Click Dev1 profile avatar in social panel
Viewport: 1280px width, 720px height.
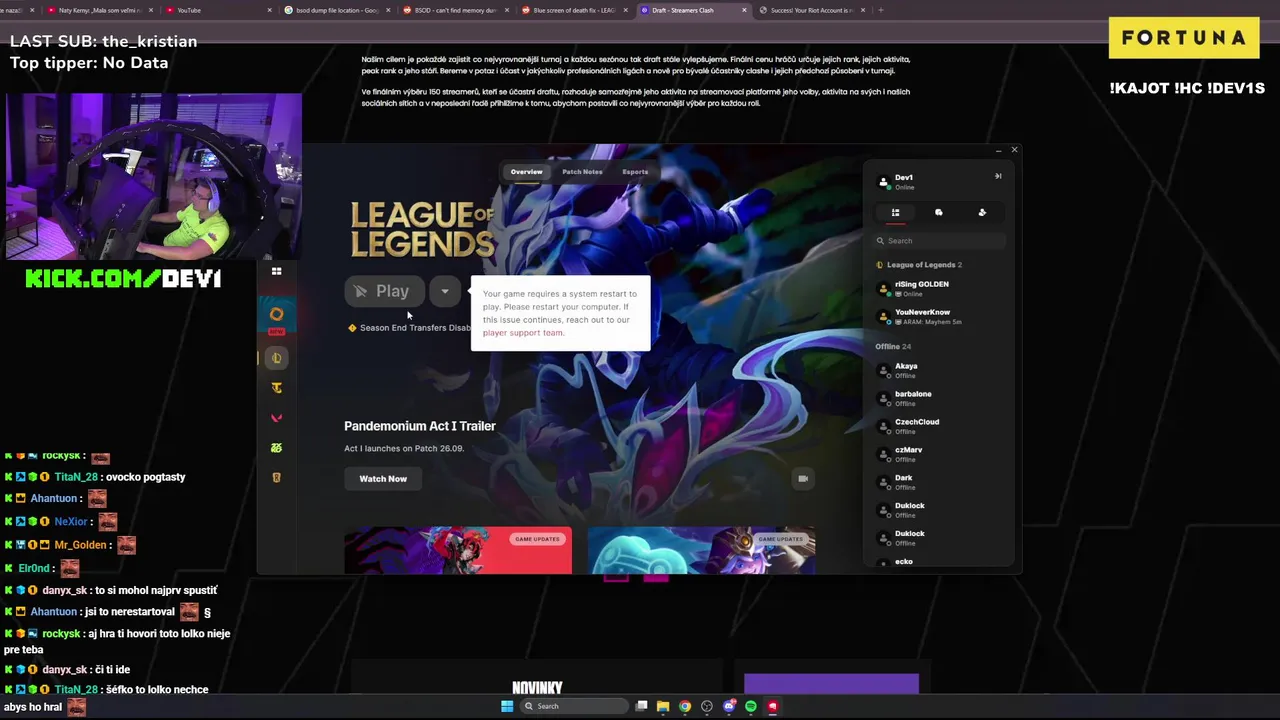click(x=883, y=182)
